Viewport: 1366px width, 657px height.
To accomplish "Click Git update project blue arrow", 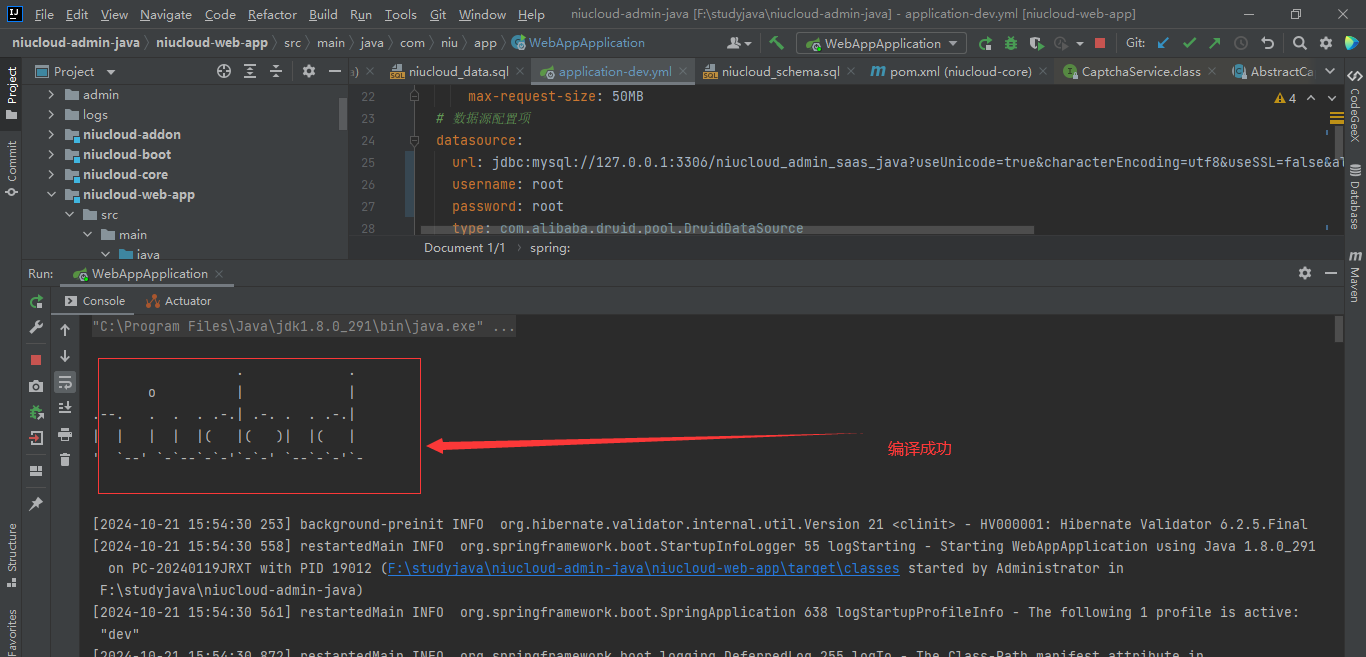I will point(1163,43).
